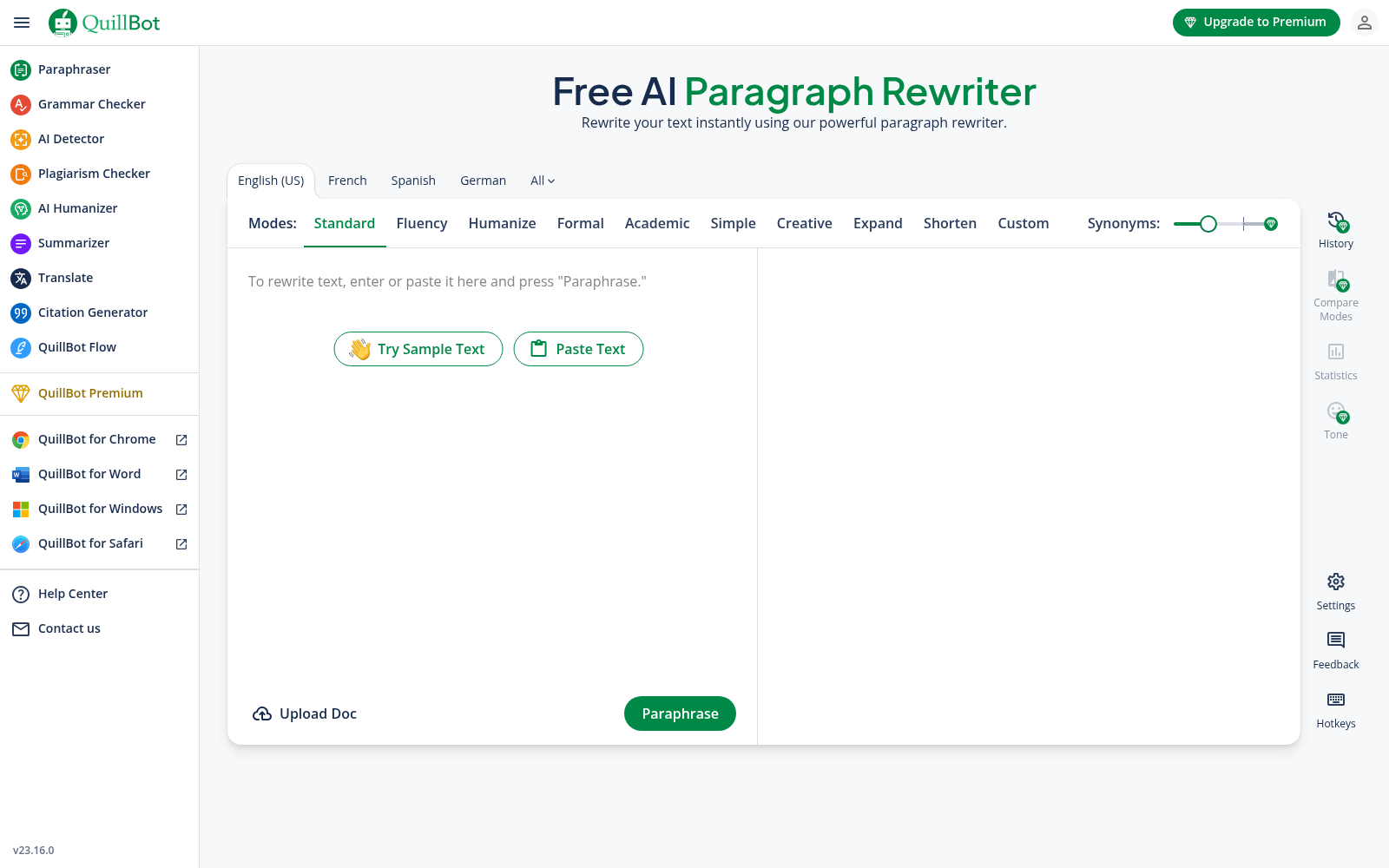Click the Synonyms slider handle
The width and height of the screenshot is (1389, 868).
coord(1208,224)
